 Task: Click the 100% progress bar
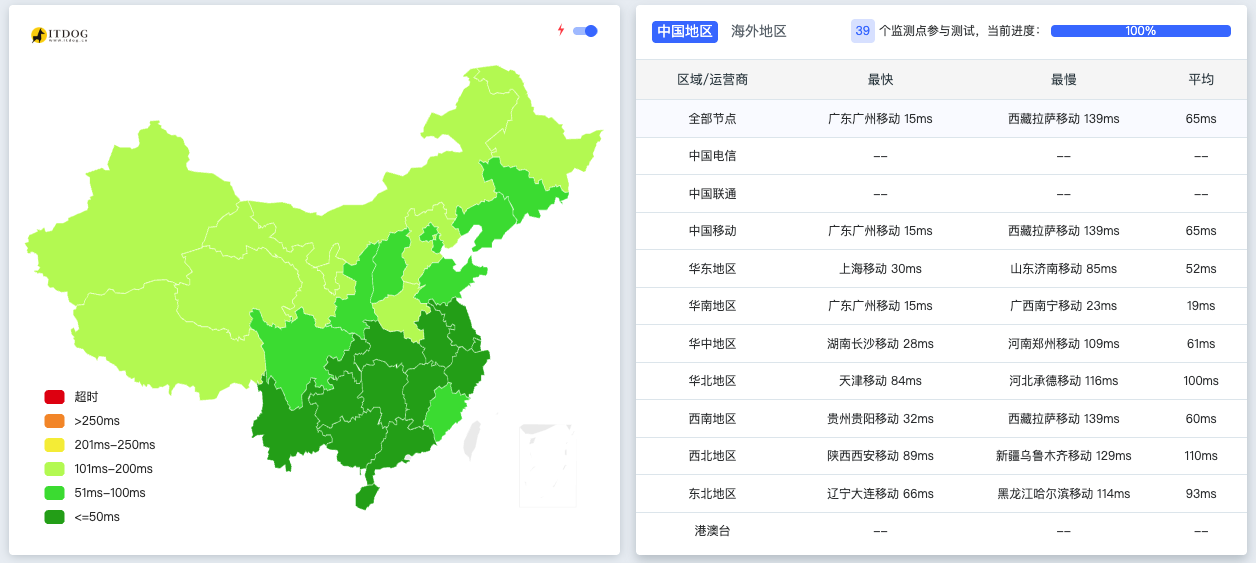1140,31
